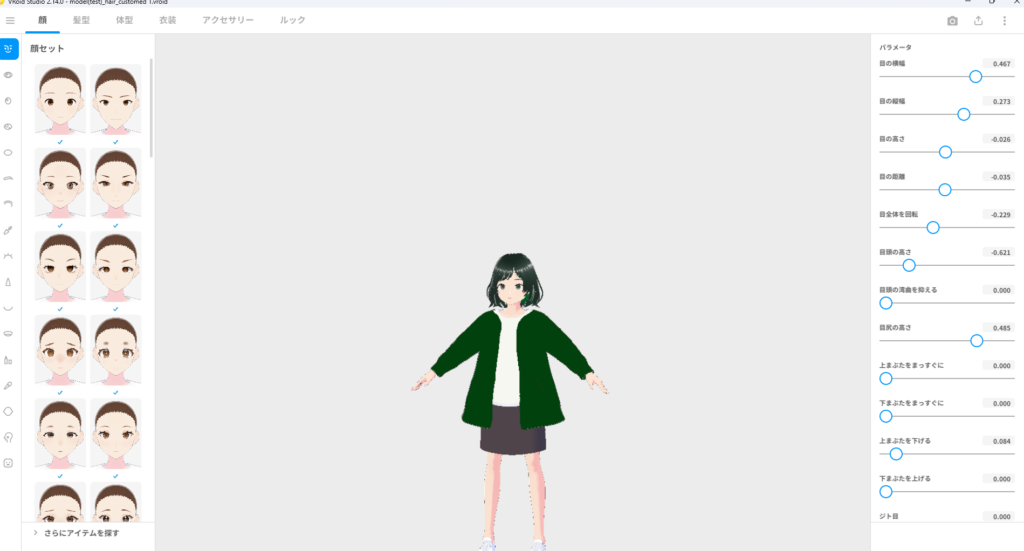The width and height of the screenshot is (1024, 551).
Task: Open the eyeliner brush category icon
Action: [8, 230]
